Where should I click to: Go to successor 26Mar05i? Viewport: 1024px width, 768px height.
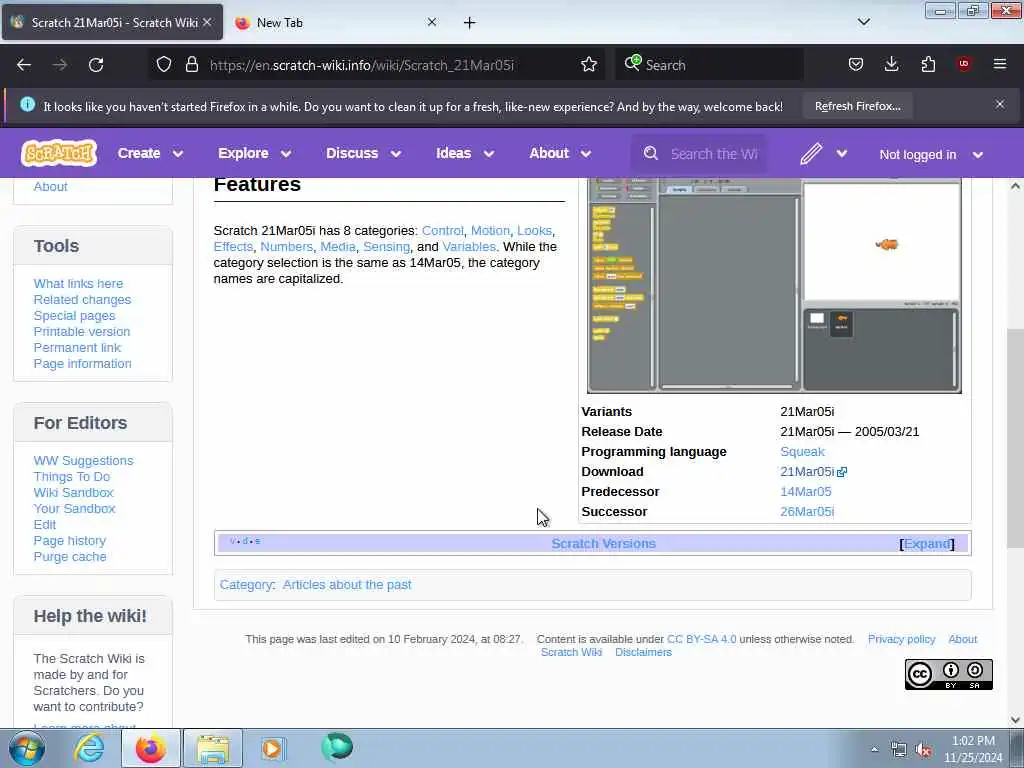(x=807, y=511)
